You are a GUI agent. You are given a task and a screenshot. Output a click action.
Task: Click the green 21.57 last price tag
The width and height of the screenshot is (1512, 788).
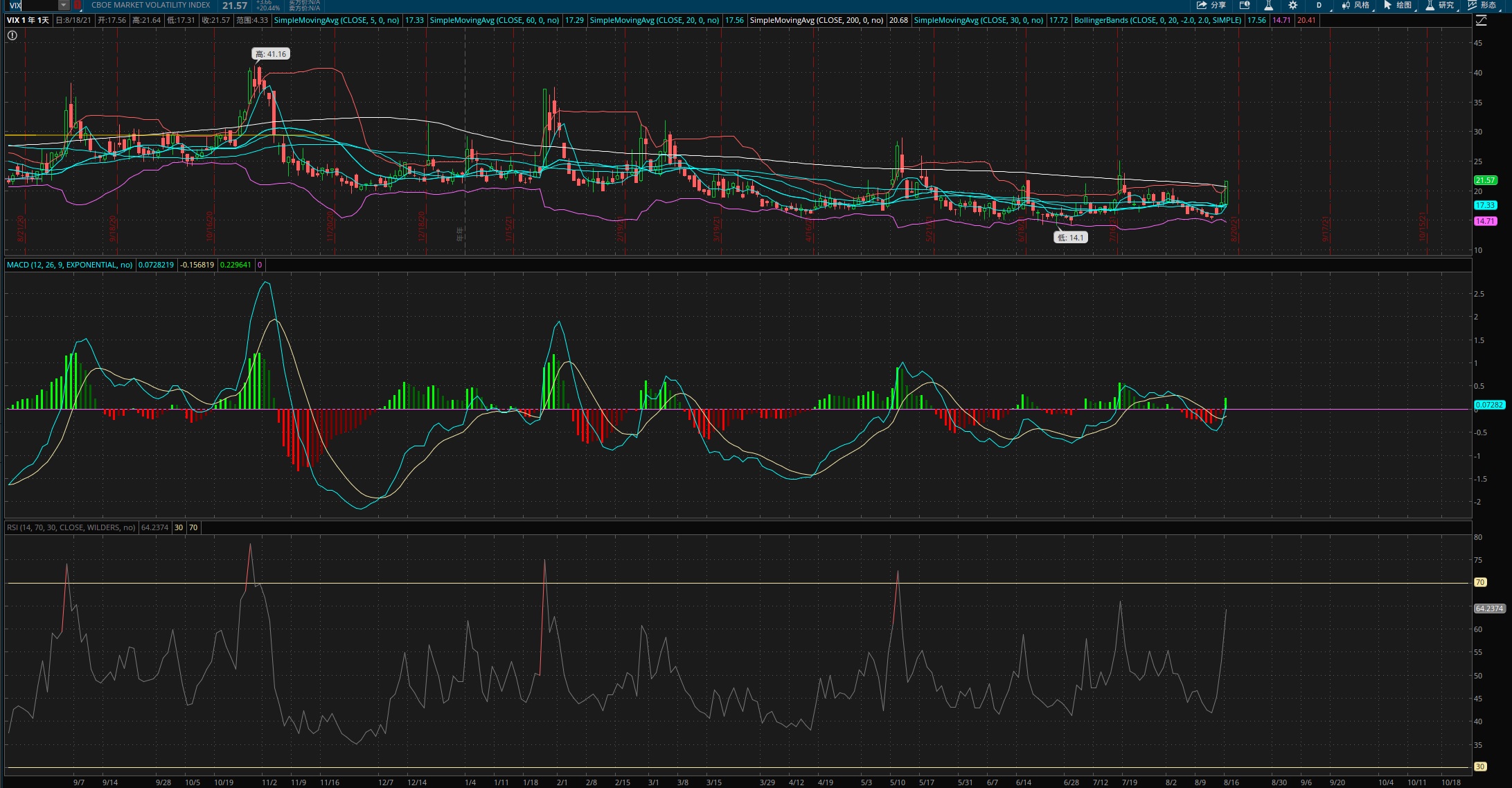[x=1486, y=180]
